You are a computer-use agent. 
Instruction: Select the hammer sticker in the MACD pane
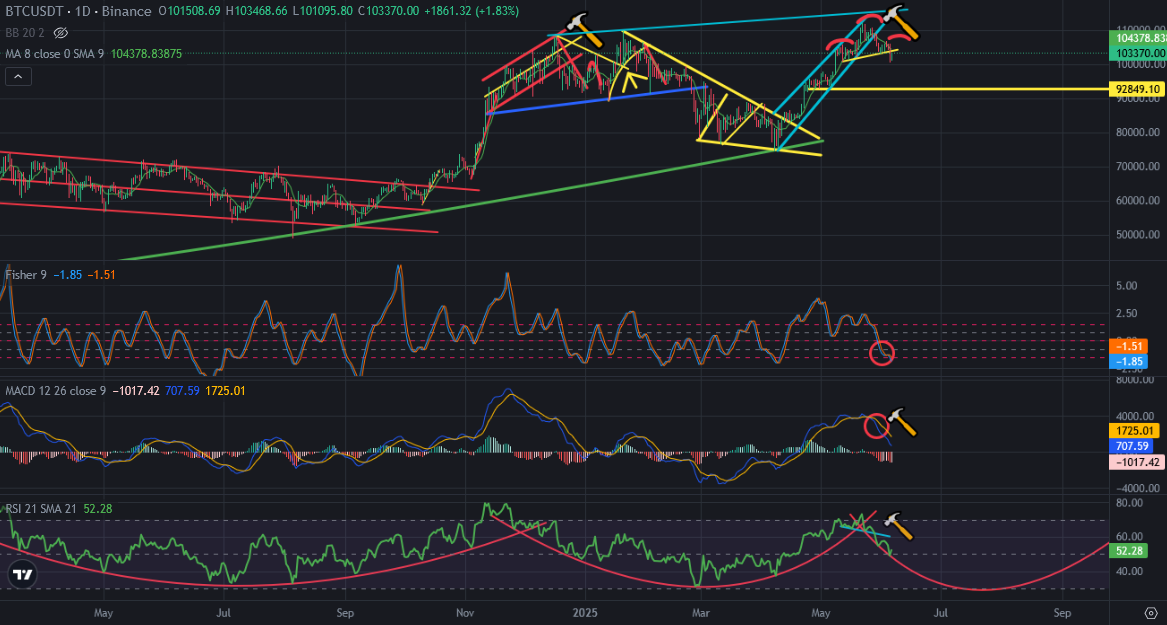(x=903, y=420)
